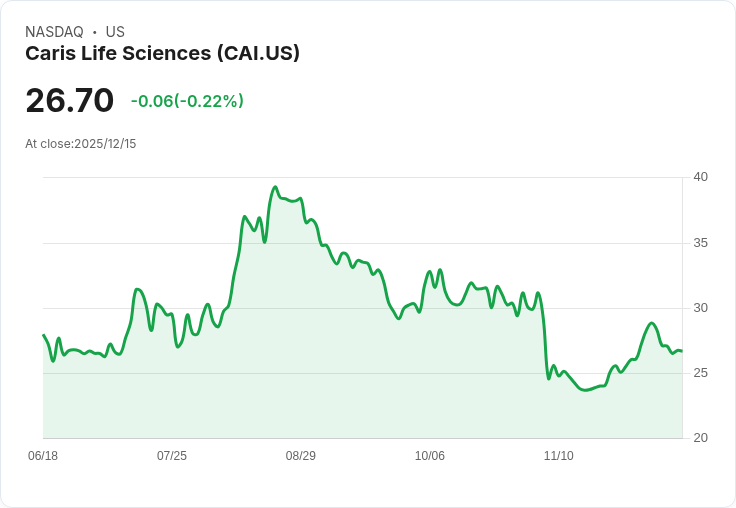Click the US market label
Screen dimensions: 736x508
115,32
